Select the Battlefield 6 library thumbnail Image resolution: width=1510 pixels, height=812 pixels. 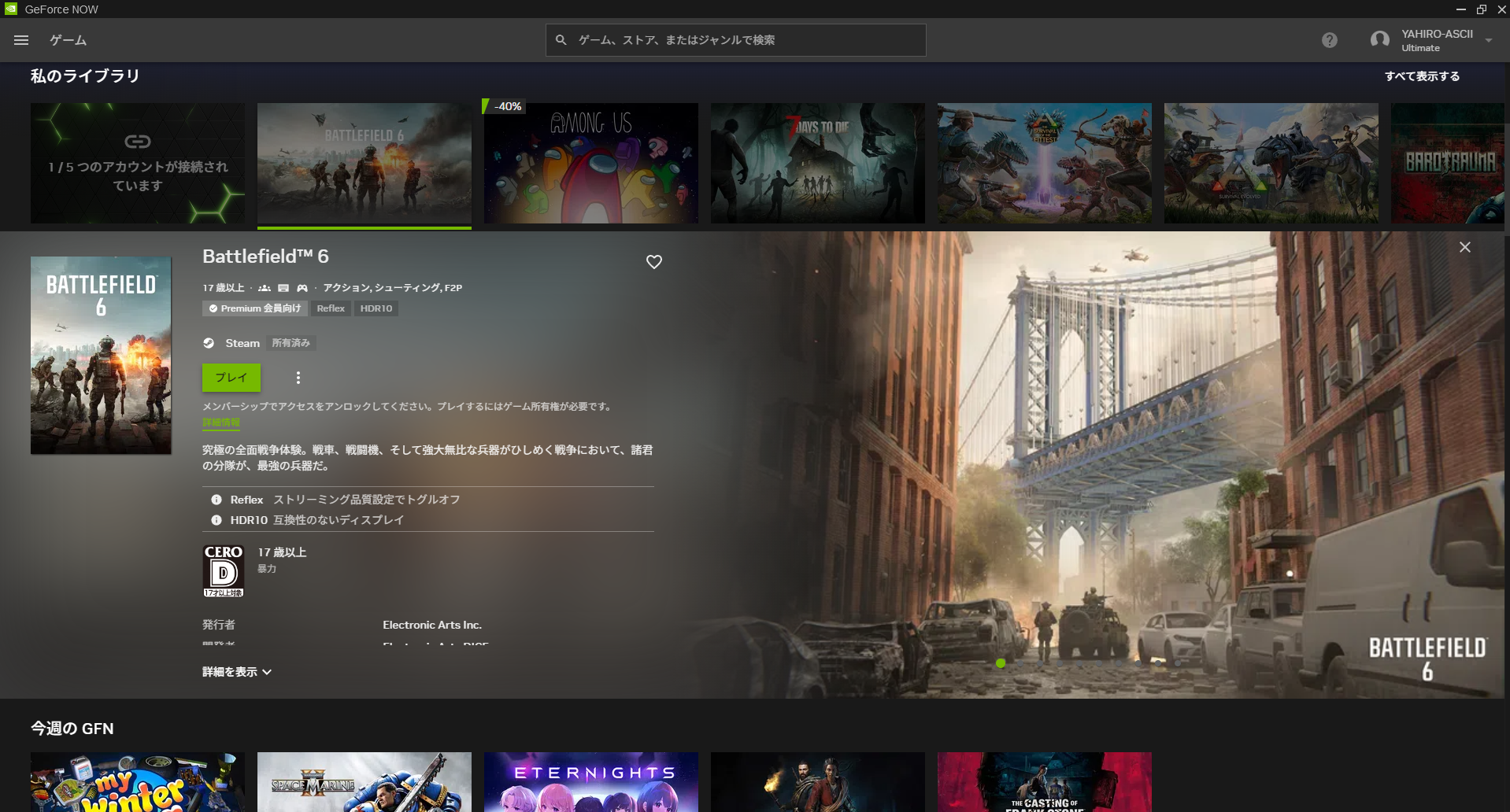pyautogui.click(x=365, y=163)
